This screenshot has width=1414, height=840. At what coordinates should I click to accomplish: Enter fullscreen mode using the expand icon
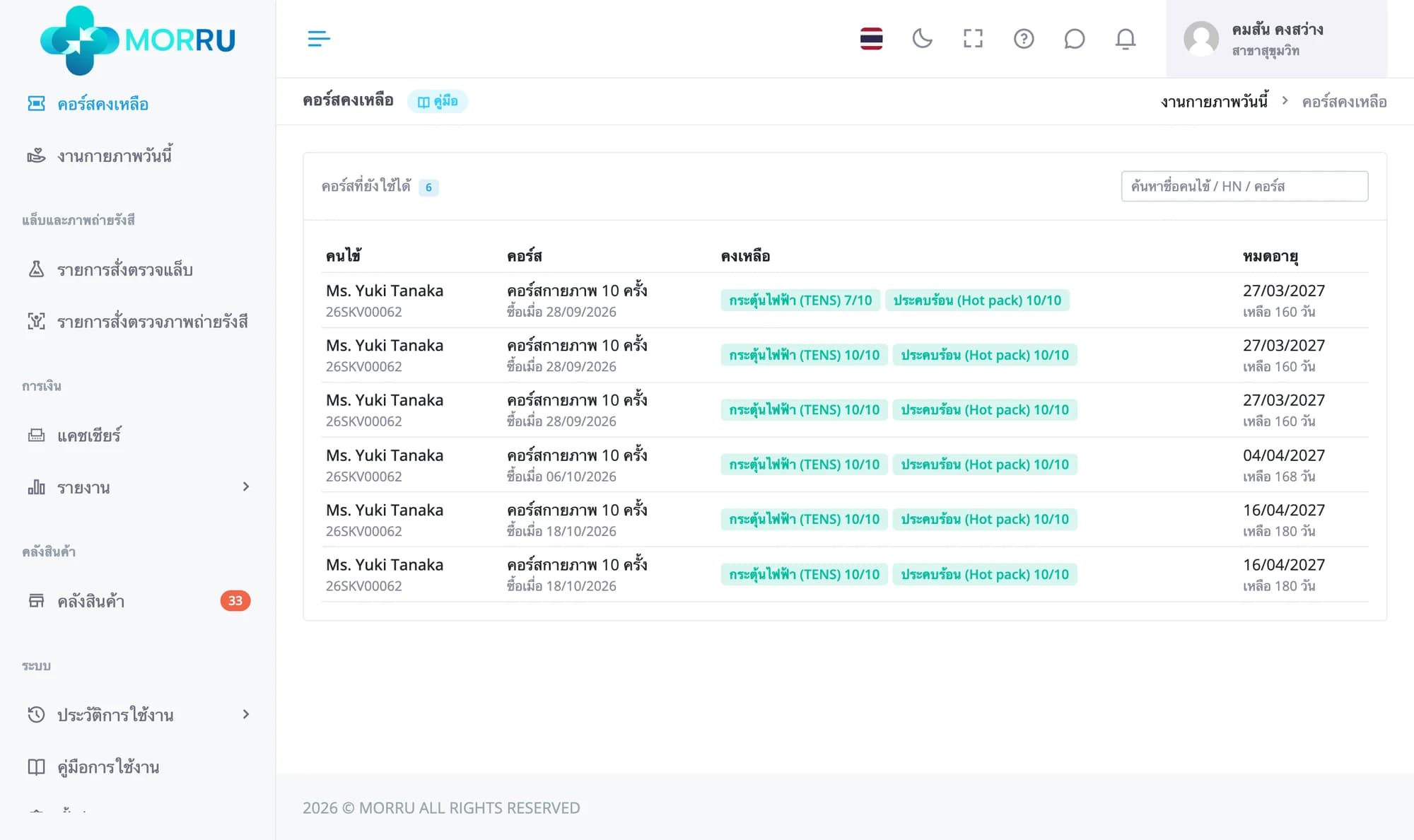[x=973, y=38]
